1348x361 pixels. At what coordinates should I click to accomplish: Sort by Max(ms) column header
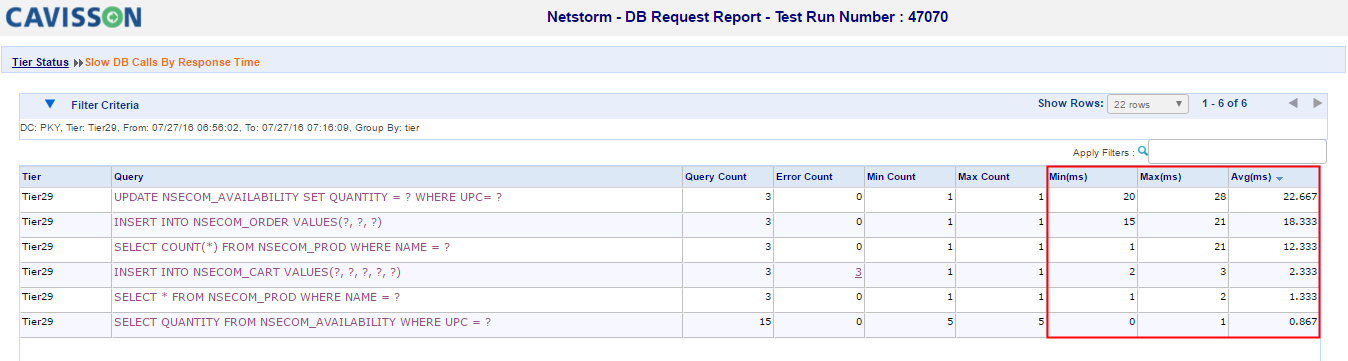coord(1183,177)
